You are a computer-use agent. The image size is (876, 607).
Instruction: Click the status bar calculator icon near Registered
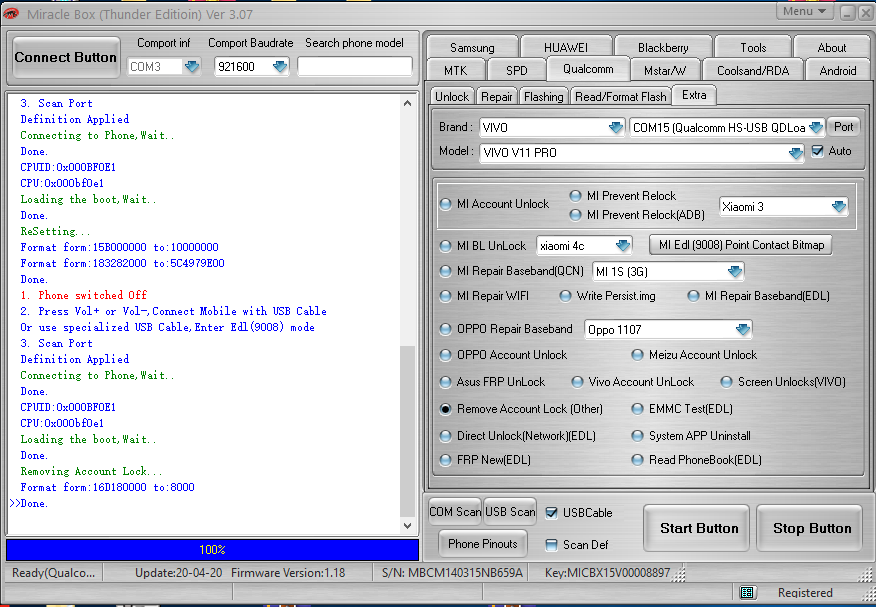click(x=747, y=592)
